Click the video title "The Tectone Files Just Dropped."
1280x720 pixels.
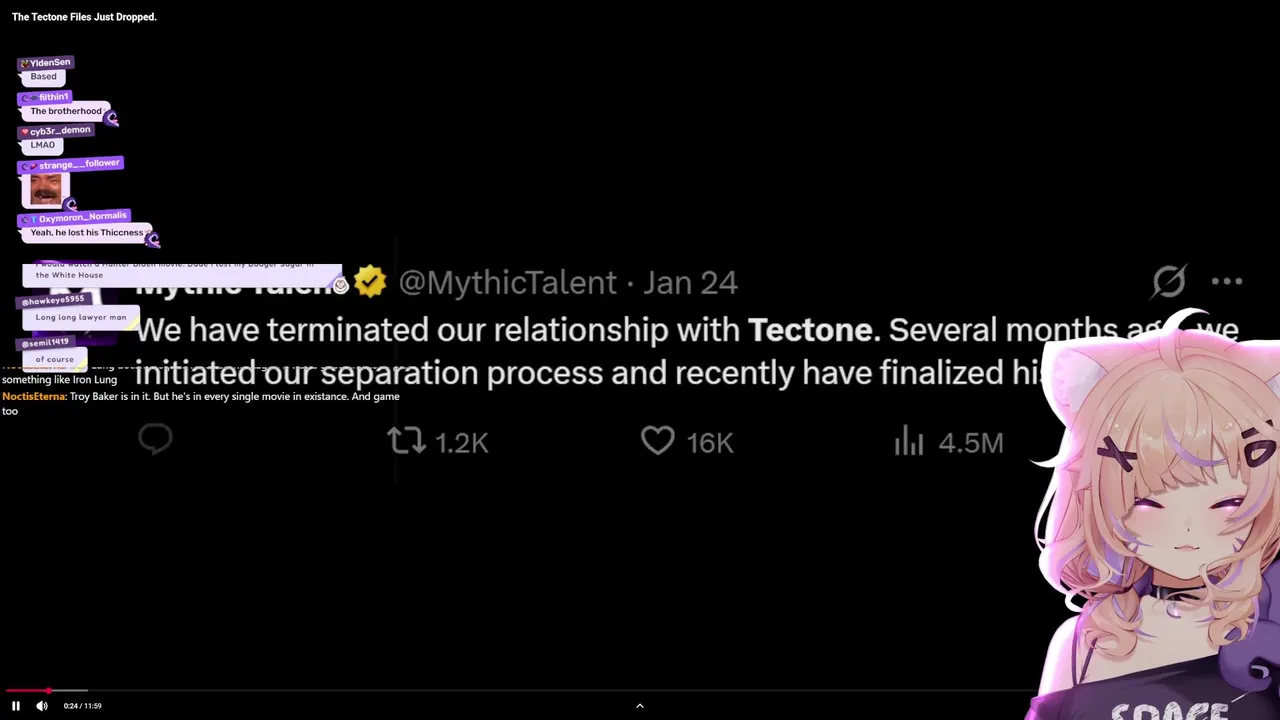(84, 17)
